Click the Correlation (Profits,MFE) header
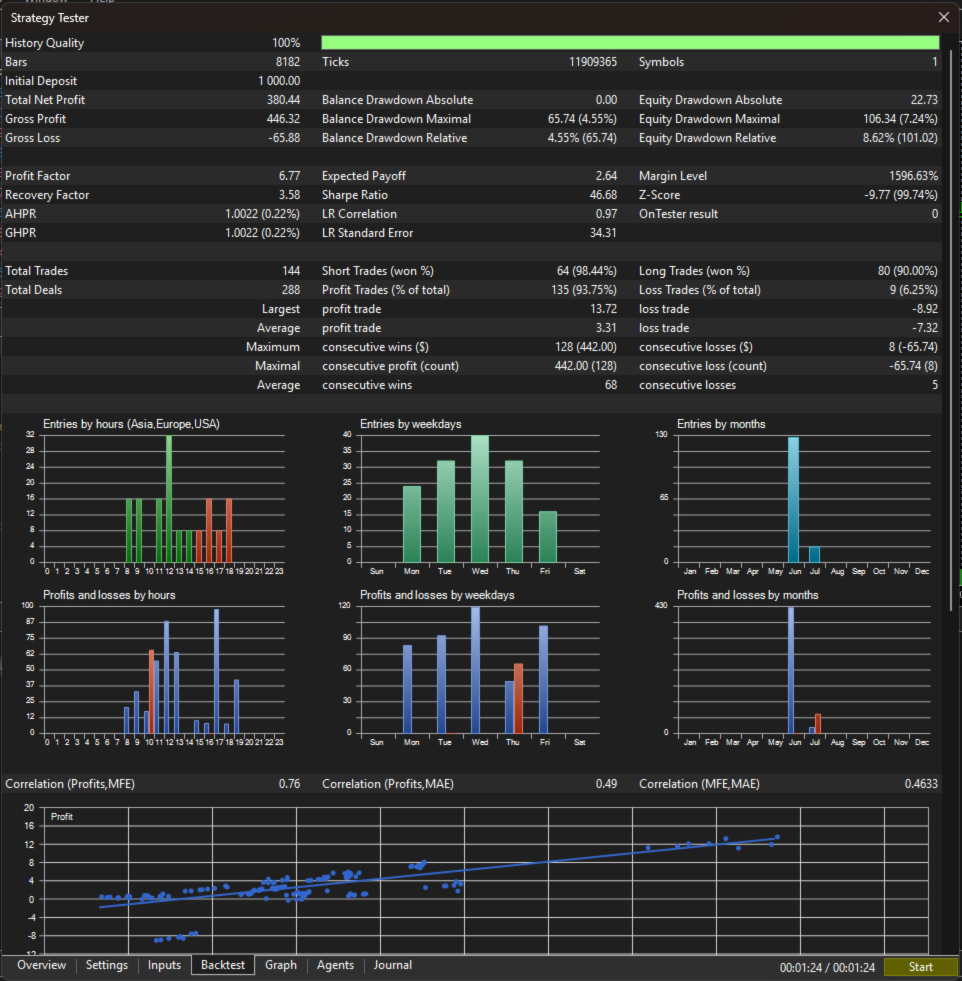The height and width of the screenshot is (981, 962). coord(70,784)
